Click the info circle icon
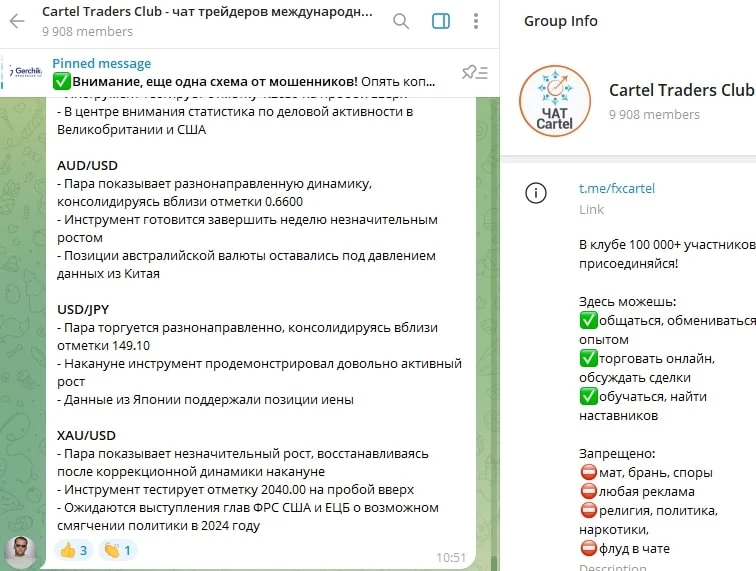This screenshot has height=571, width=756. pyautogui.click(x=536, y=193)
